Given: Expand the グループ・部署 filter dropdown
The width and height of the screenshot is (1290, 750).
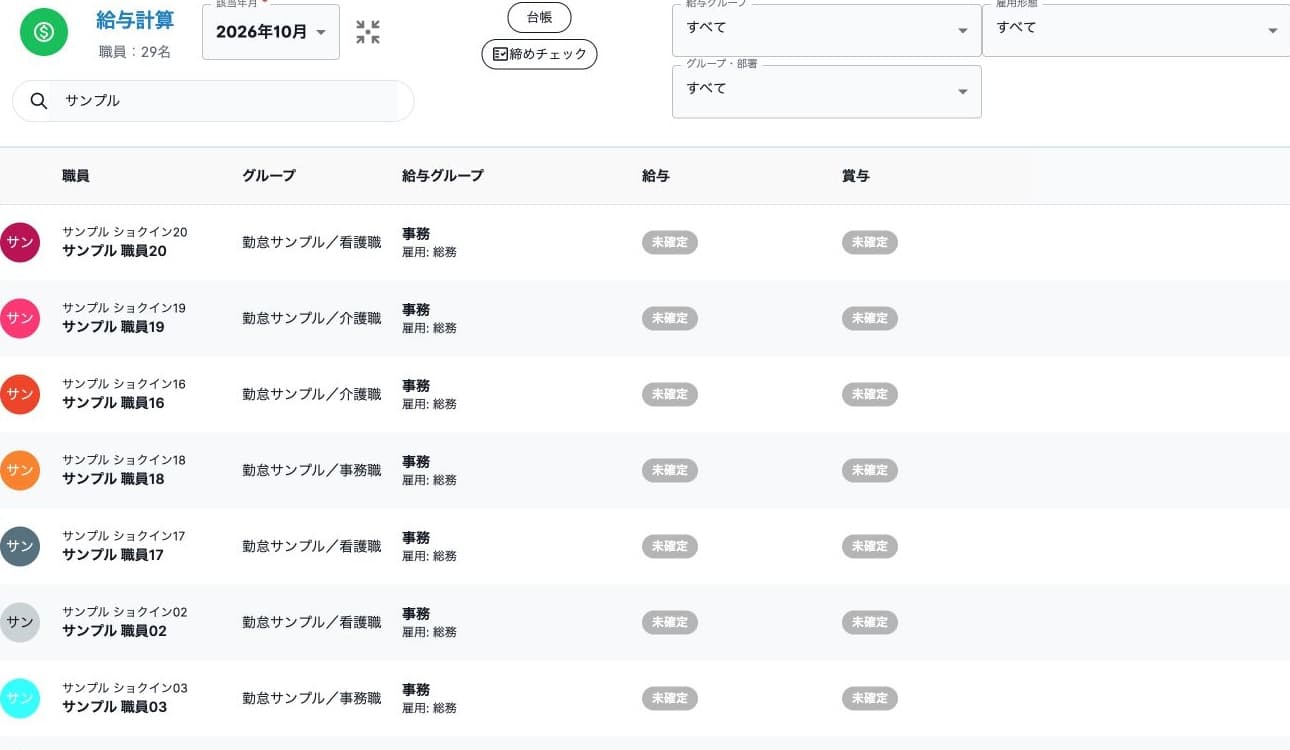Looking at the screenshot, I should pyautogui.click(x=826, y=91).
